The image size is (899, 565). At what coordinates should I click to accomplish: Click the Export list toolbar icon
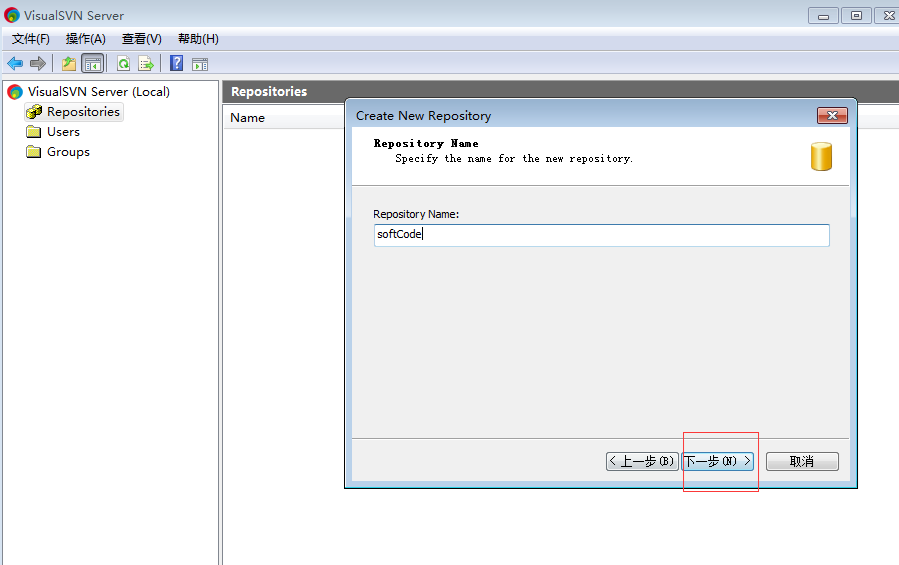point(146,64)
